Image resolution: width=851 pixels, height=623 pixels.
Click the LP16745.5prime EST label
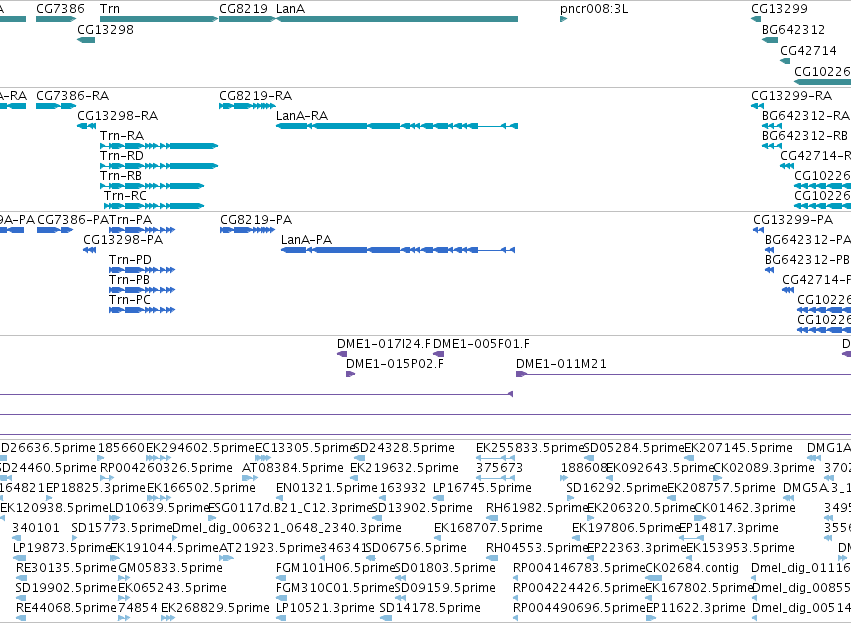(482, 488)
